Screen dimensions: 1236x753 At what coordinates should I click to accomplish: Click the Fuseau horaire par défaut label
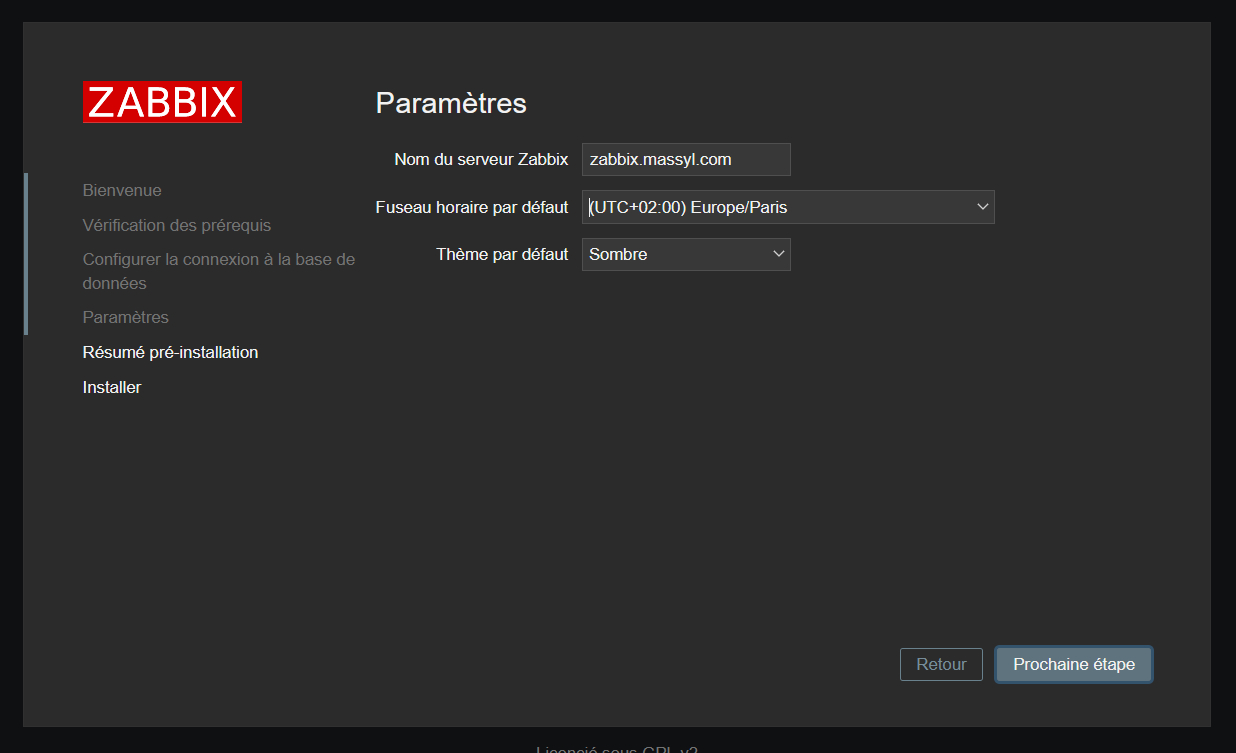coord(472,207)
